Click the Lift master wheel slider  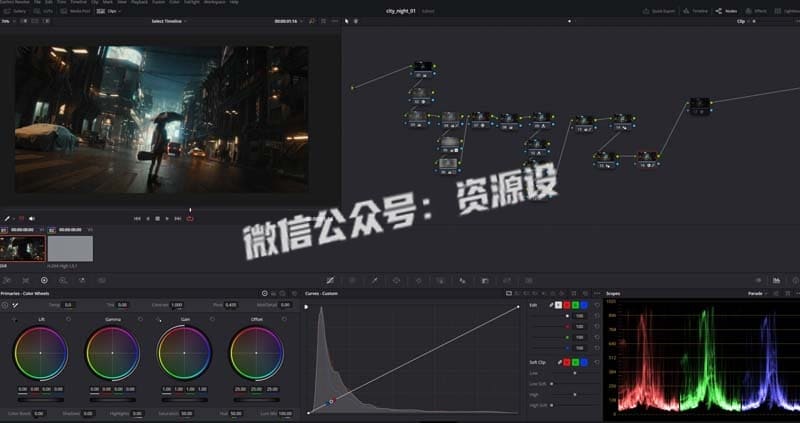pos(41,400)
